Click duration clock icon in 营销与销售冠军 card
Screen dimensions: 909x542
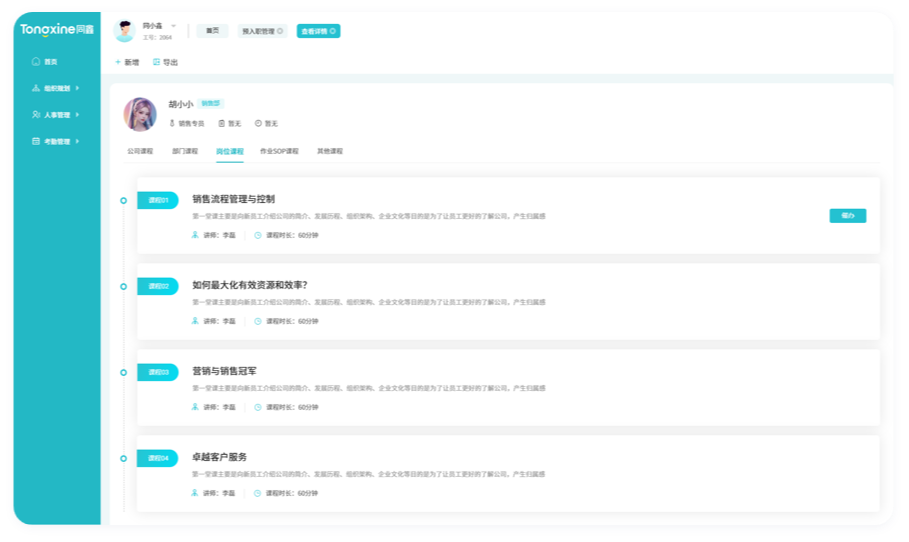[x=258, y=408]
